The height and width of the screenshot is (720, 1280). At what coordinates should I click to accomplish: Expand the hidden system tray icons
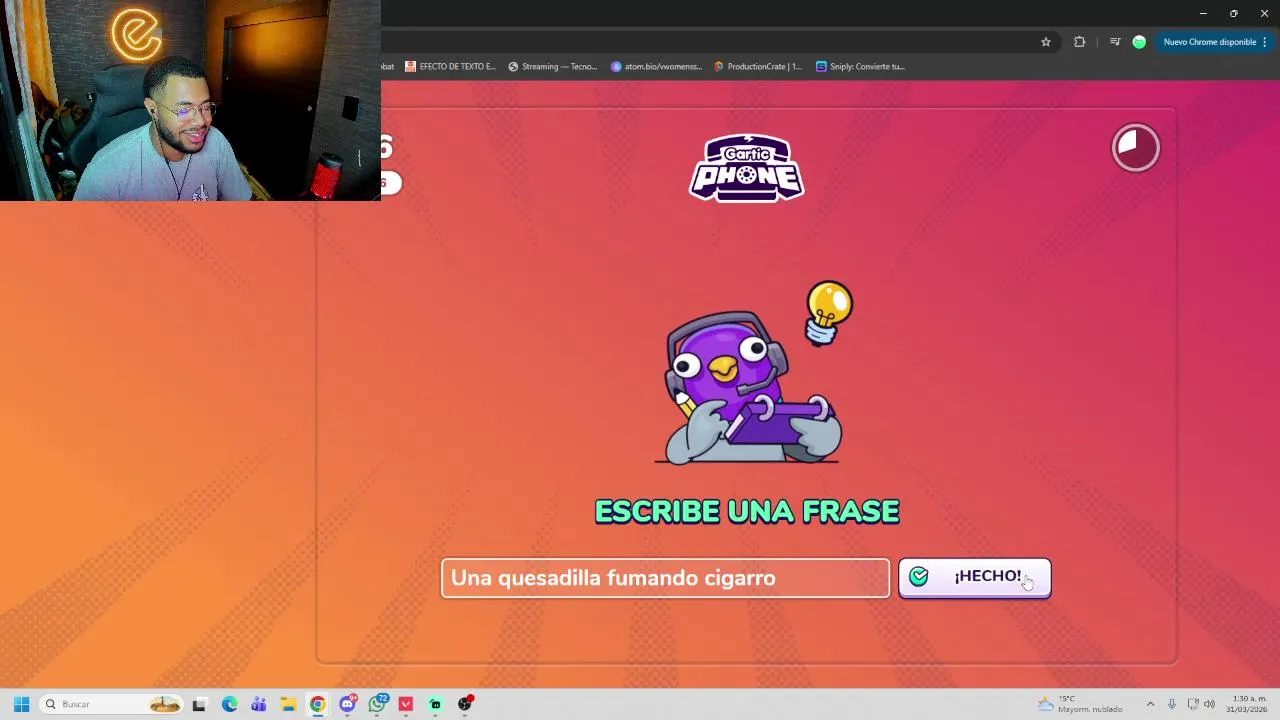[1150, 704]
